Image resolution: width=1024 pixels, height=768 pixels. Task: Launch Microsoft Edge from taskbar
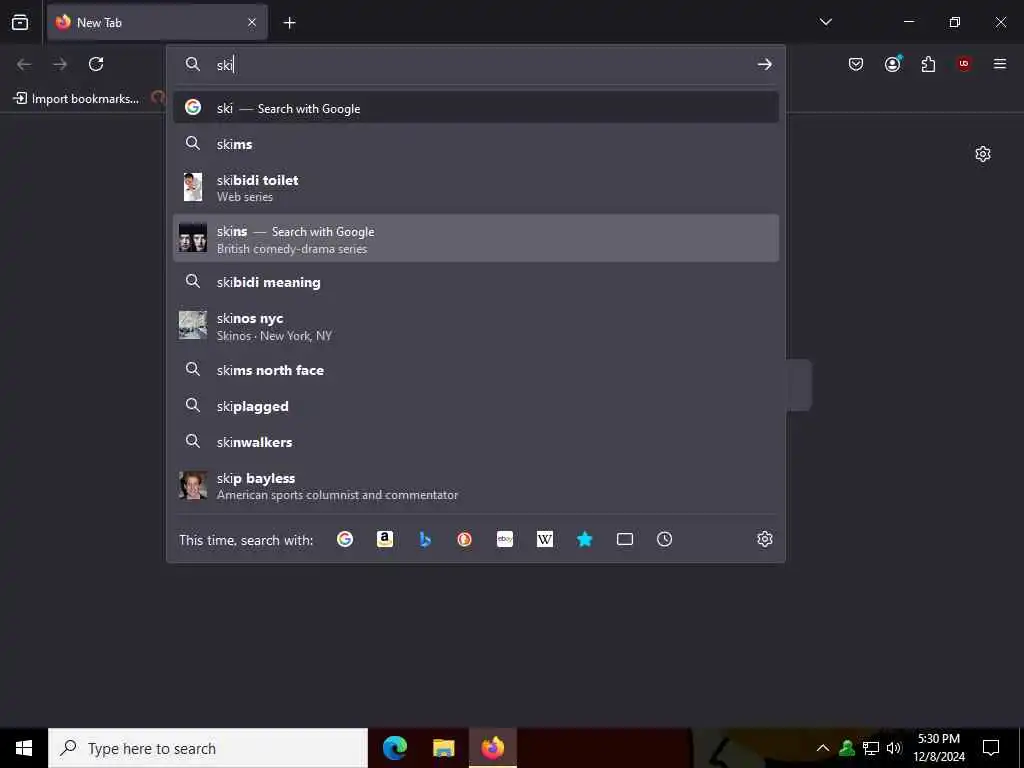point(394,748)
